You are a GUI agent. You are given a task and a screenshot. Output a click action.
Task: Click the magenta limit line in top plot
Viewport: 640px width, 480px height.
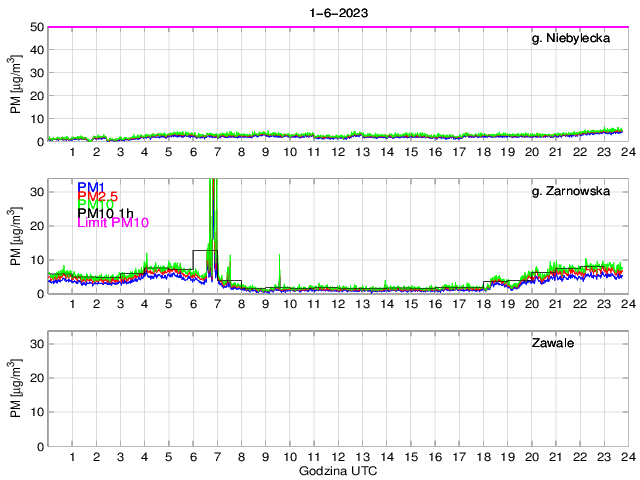click(337, 27)
